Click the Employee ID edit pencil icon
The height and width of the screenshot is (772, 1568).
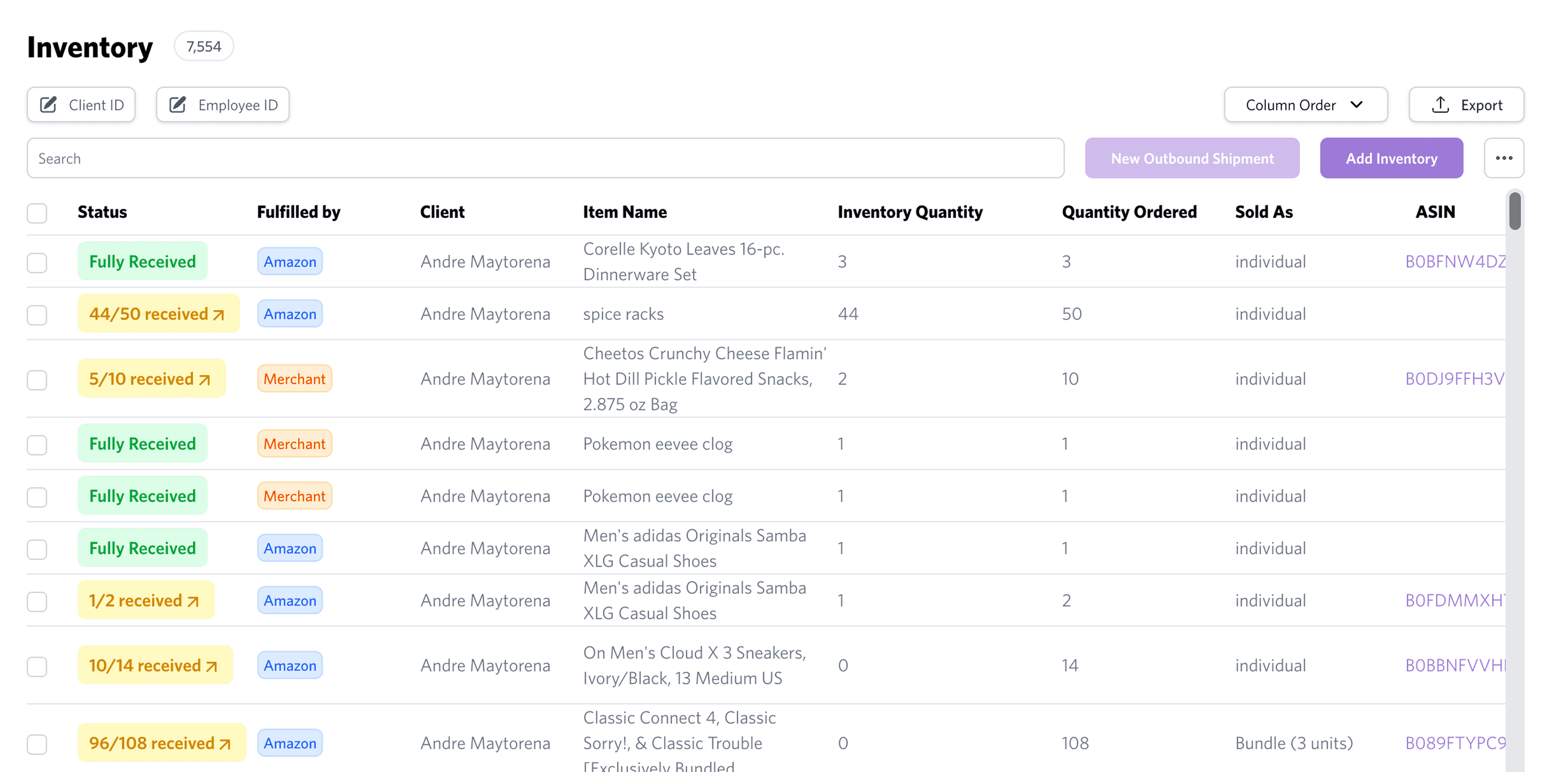[x=178, y=105]
